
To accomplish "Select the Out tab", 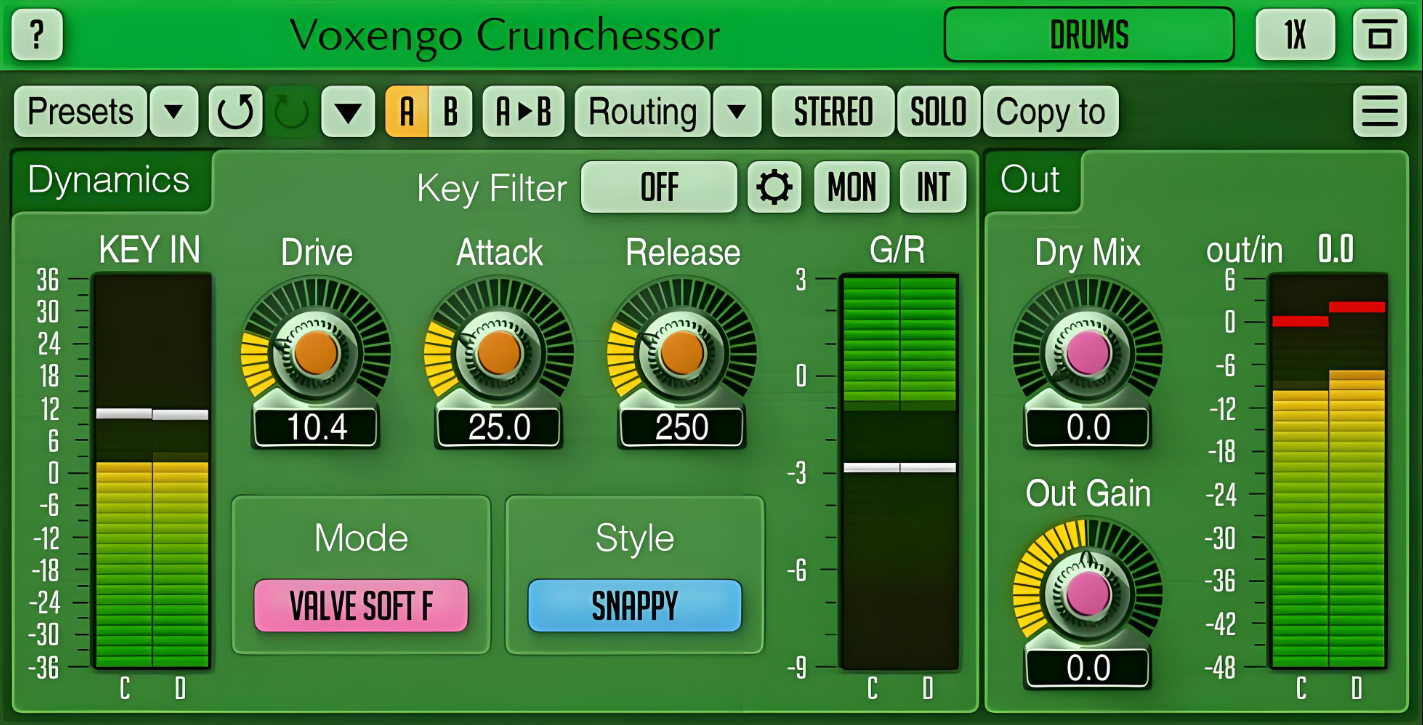I will point(1031,180).
